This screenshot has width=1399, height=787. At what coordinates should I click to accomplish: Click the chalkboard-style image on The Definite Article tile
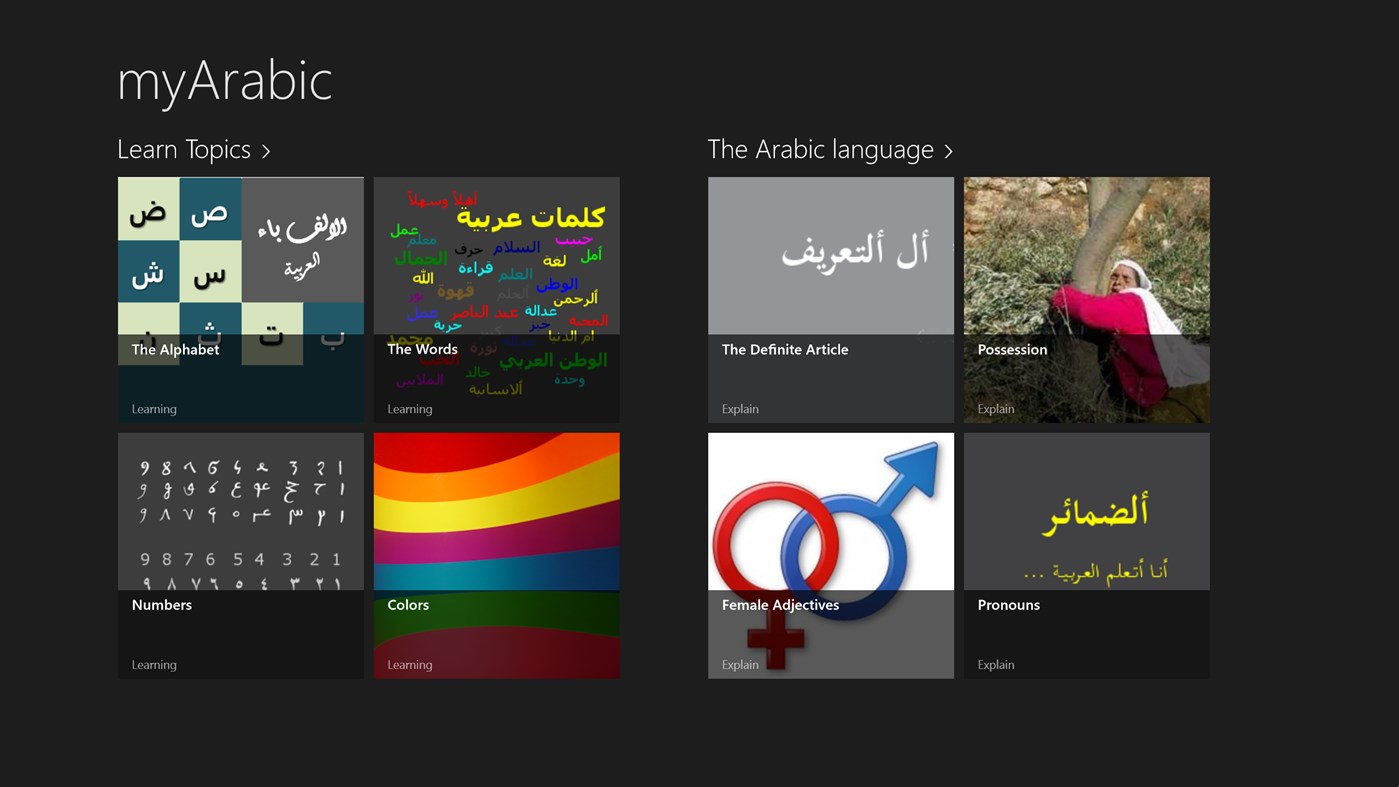pyautogui.click(x=830, y=250)
